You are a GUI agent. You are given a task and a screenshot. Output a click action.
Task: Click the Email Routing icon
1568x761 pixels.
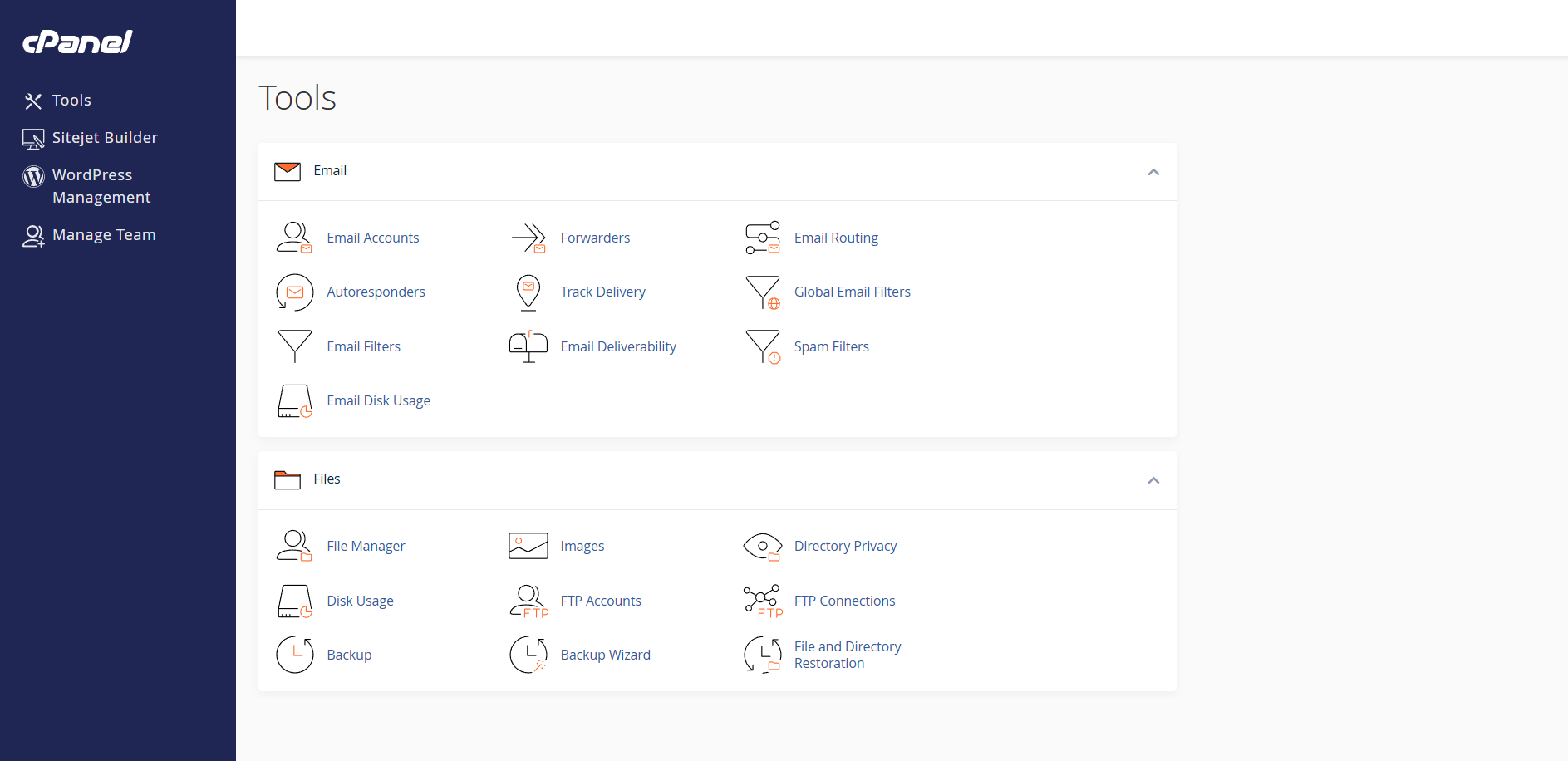(763, 238)
